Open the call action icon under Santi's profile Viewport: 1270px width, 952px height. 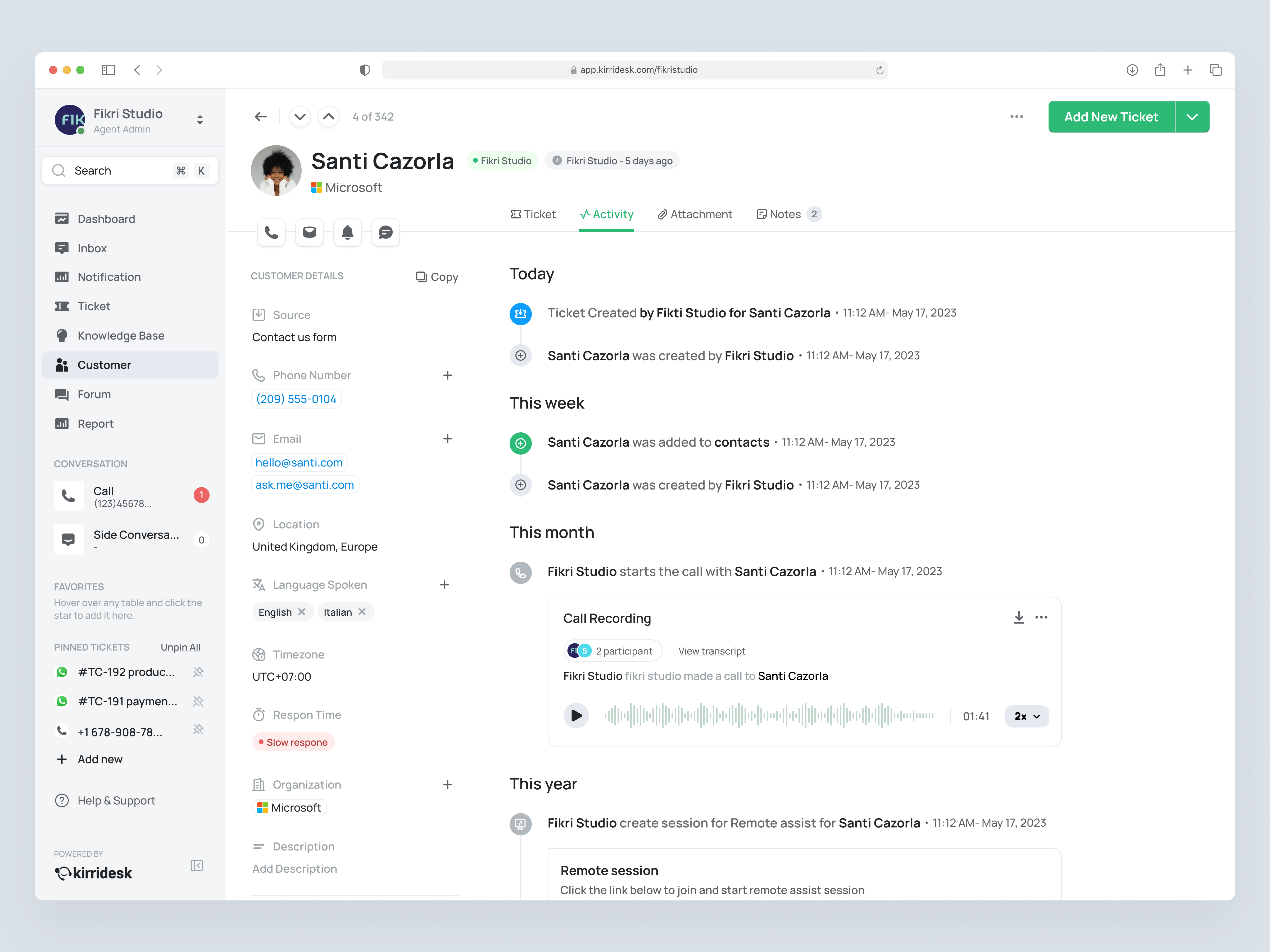271,232
